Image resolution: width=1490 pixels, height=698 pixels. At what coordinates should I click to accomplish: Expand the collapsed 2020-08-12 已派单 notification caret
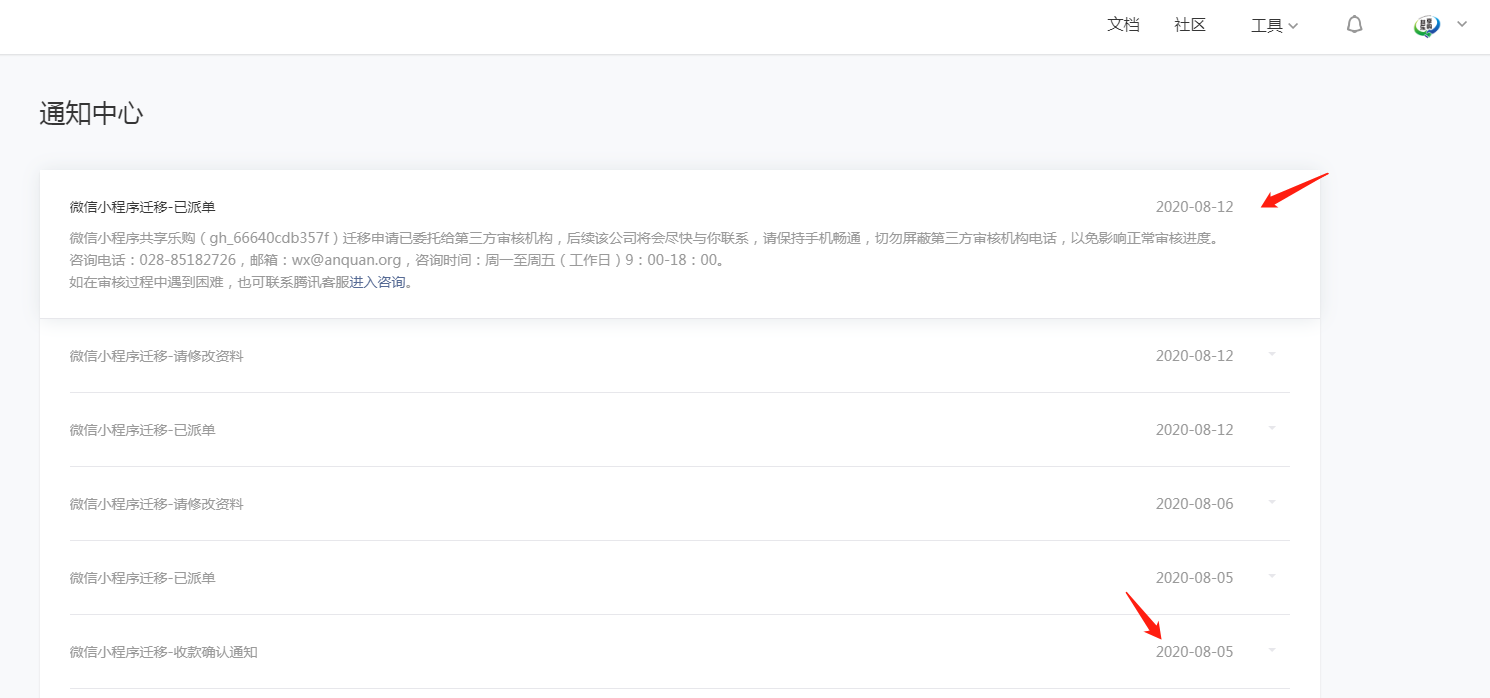[1272, 428]
